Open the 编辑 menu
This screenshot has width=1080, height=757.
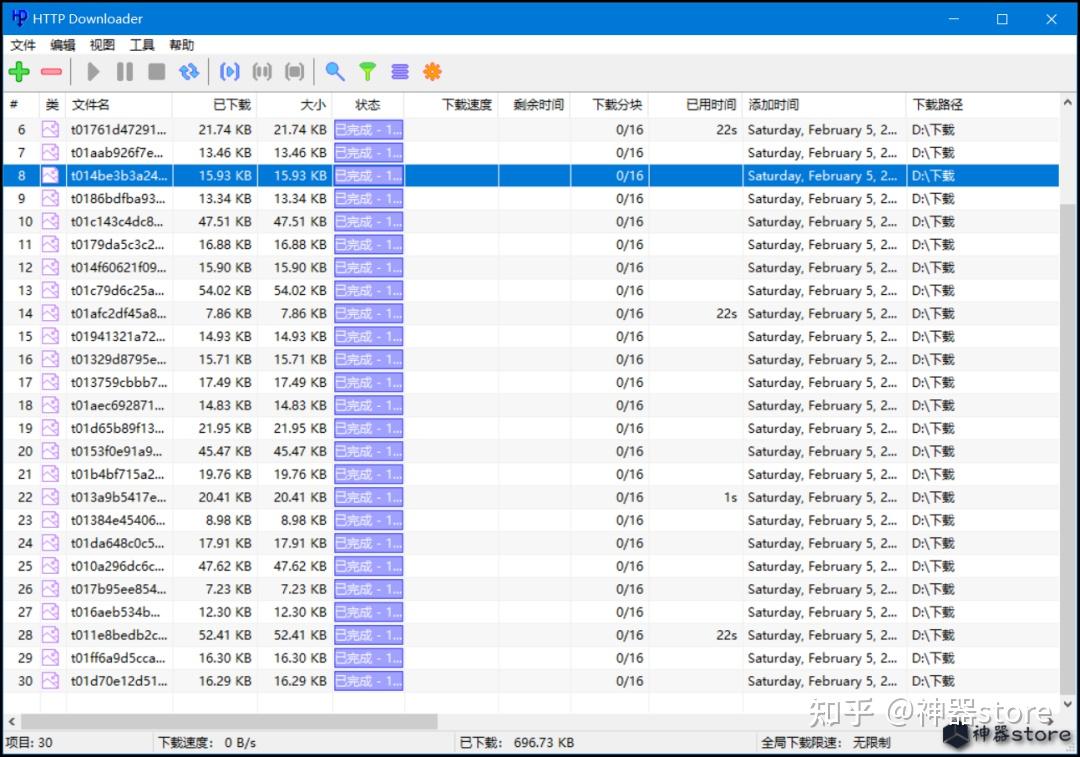[x=63, y=45]
